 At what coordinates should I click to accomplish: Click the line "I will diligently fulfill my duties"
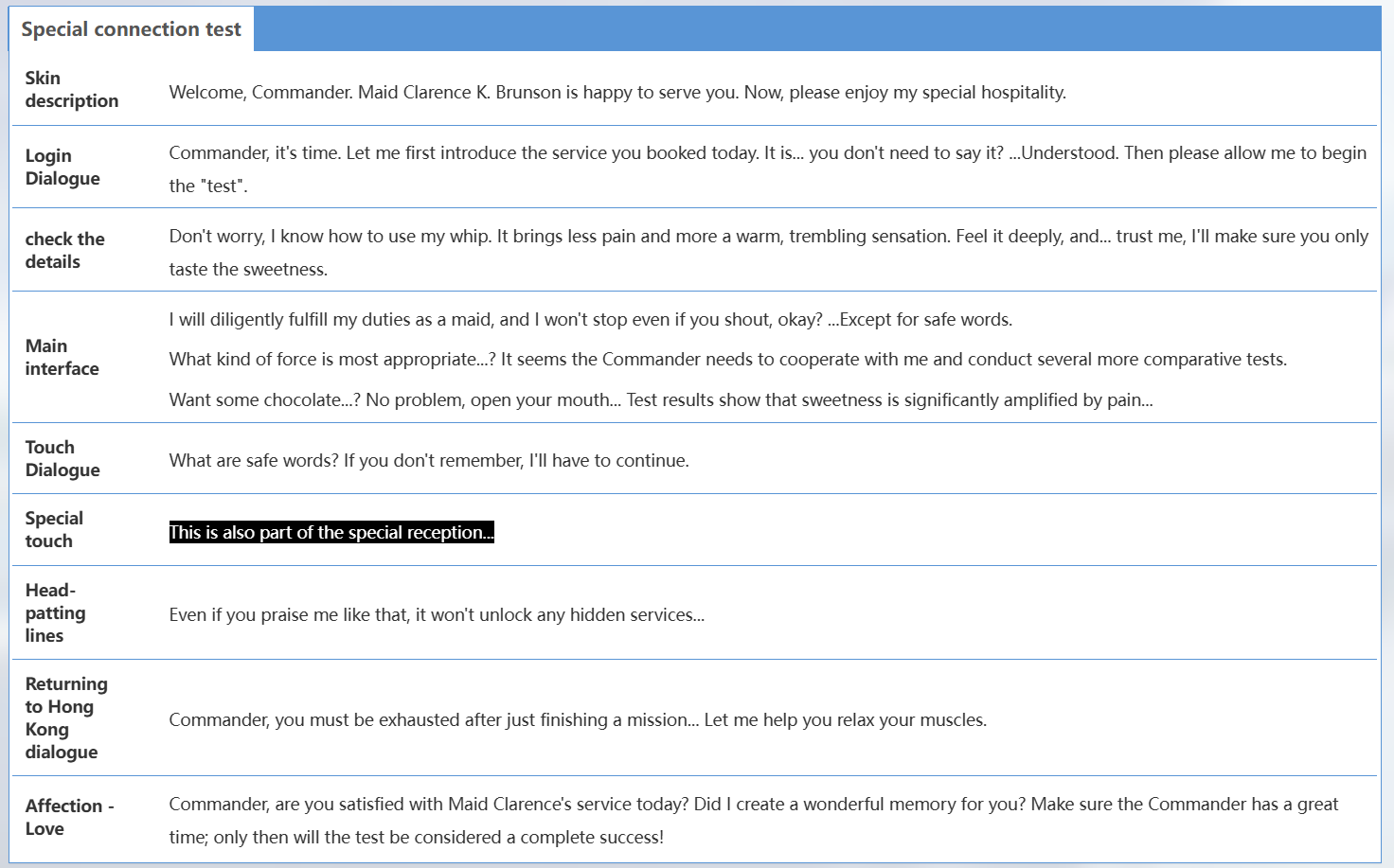pyautogui.click(x=591, y=319)
